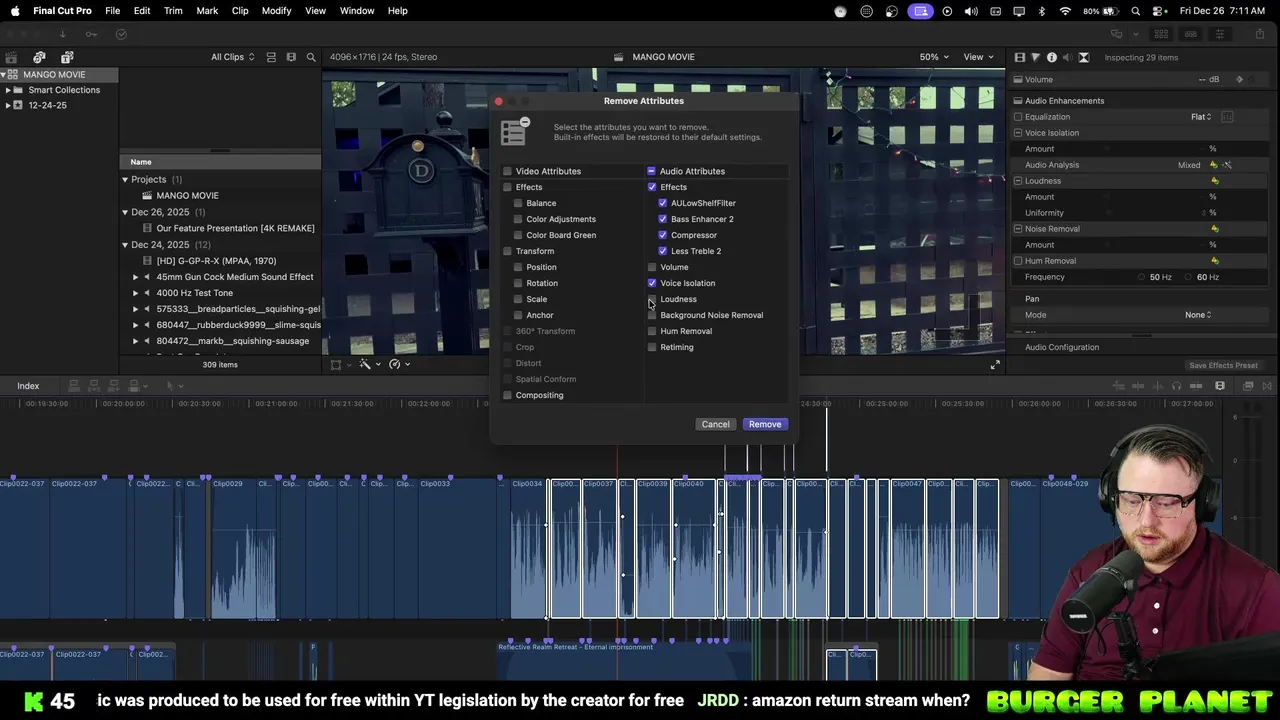Viewport: 1280px width, 720px height.
Task: Show the Titles and Generators sidebar
Action: coord(66,57)
